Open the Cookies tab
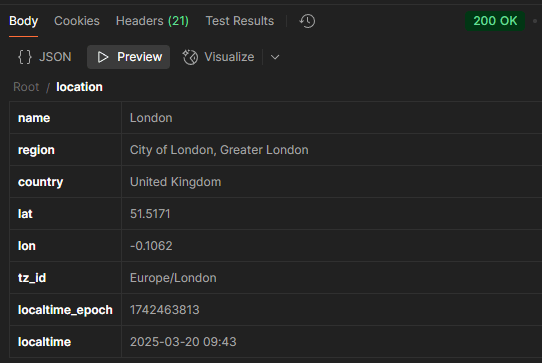542x363 pixels. point(77,21)
